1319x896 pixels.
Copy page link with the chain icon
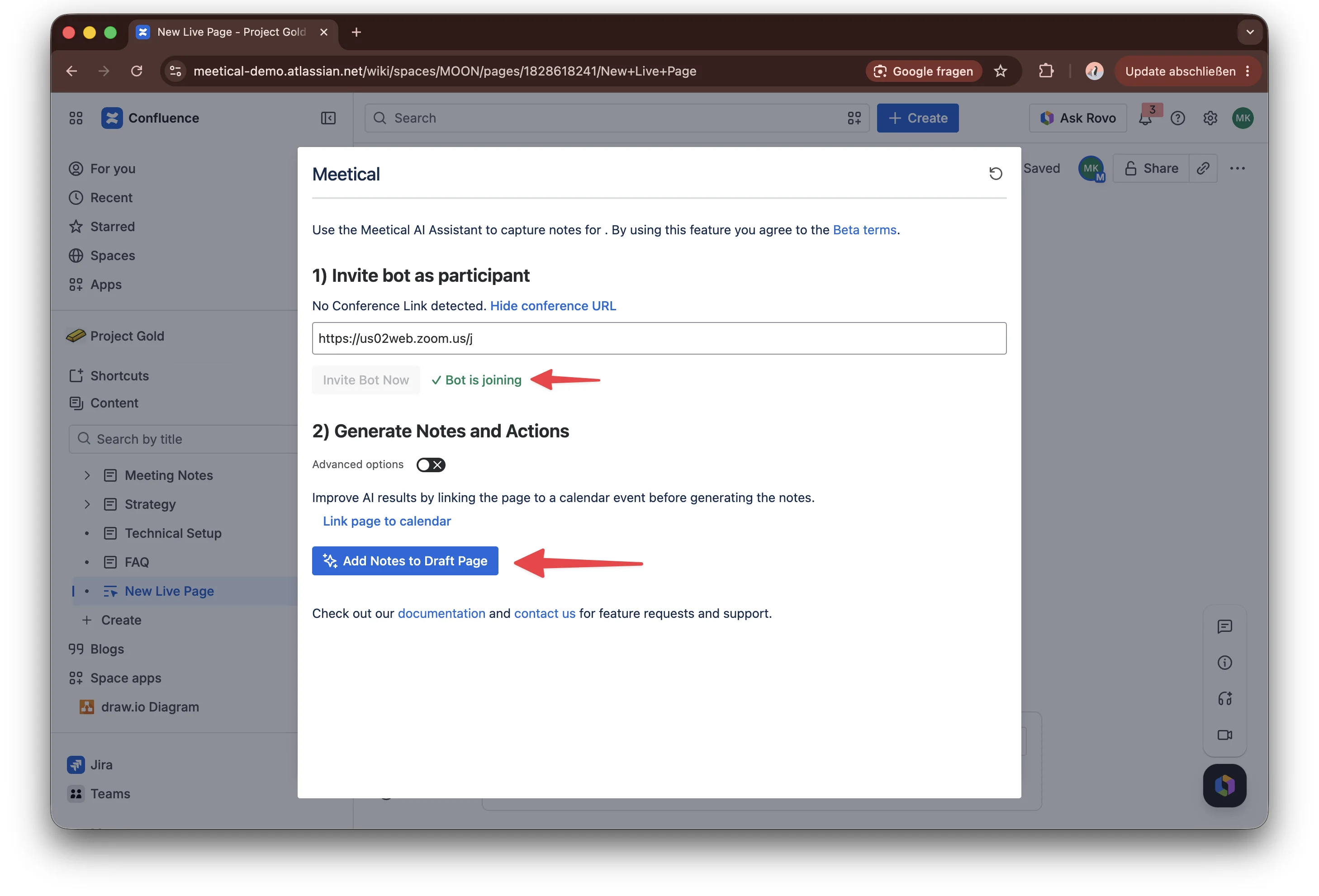pyautogui.click(x=1203, y=169)
